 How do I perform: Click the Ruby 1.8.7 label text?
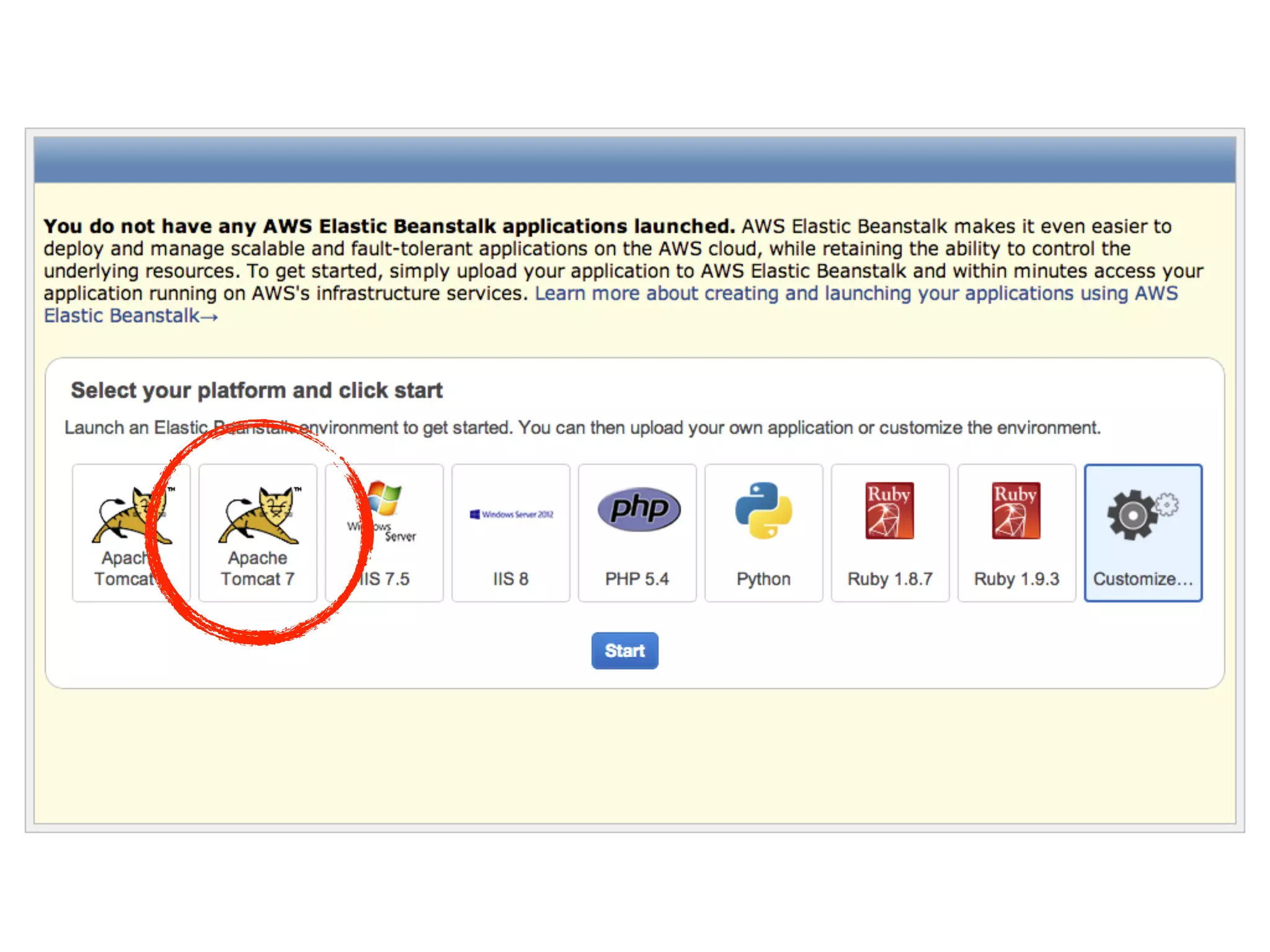(890, 579)
